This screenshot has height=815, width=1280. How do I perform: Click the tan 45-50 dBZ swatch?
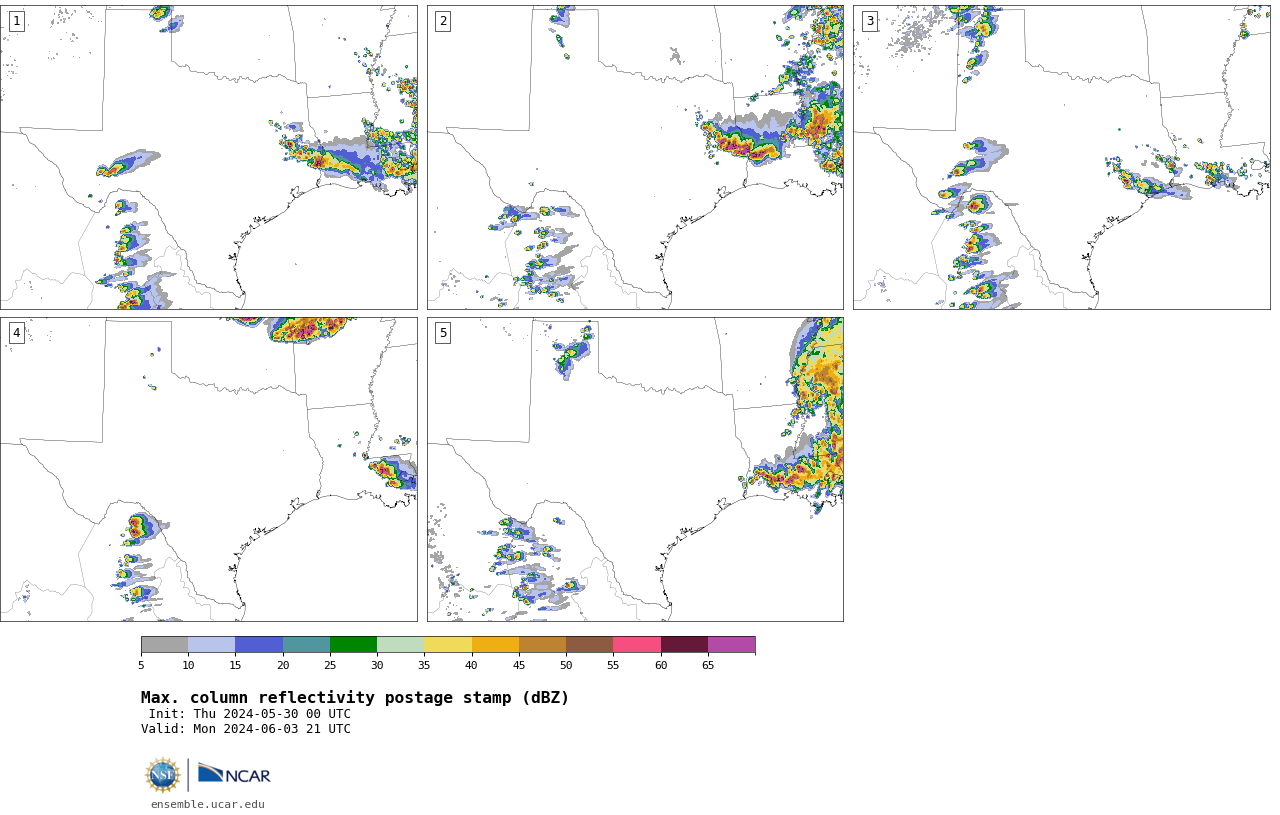[x=542, y=645]
